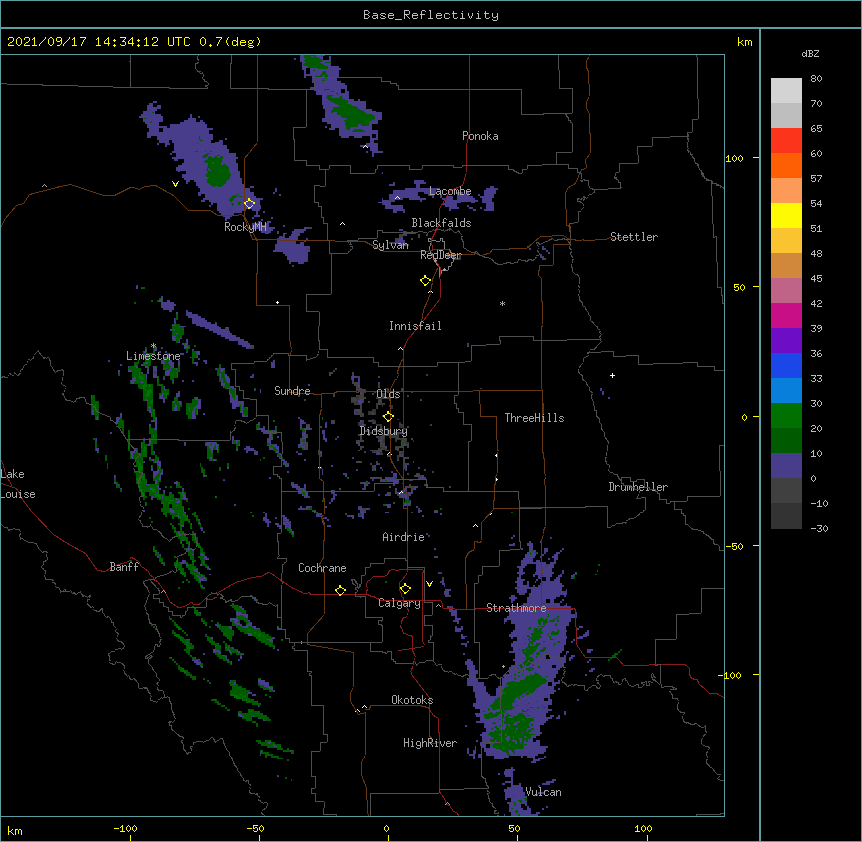Click the Strathmore town label
862x842 pixels.
coord(516,608)
